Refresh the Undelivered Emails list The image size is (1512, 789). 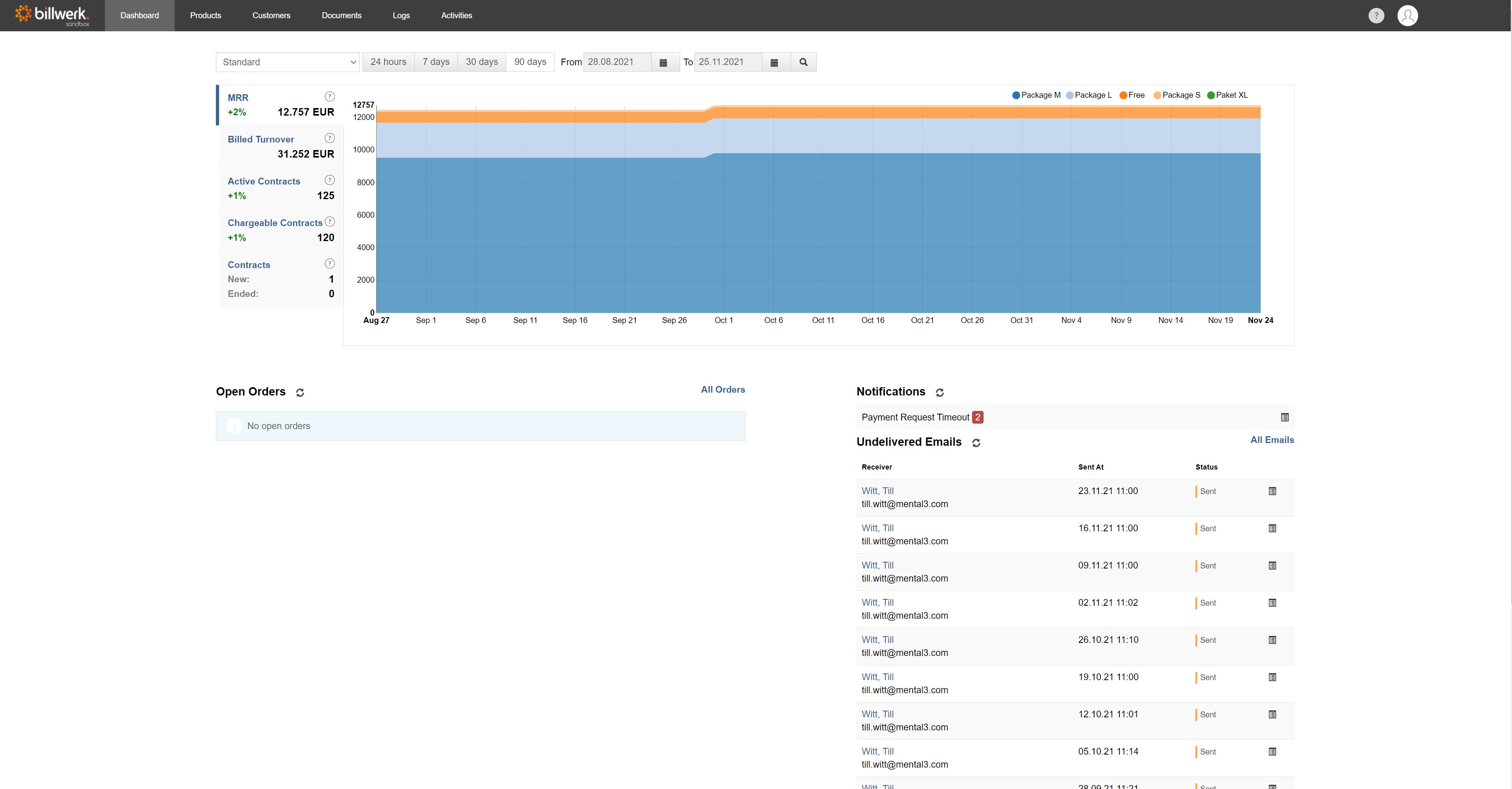(x=976, y=443)
